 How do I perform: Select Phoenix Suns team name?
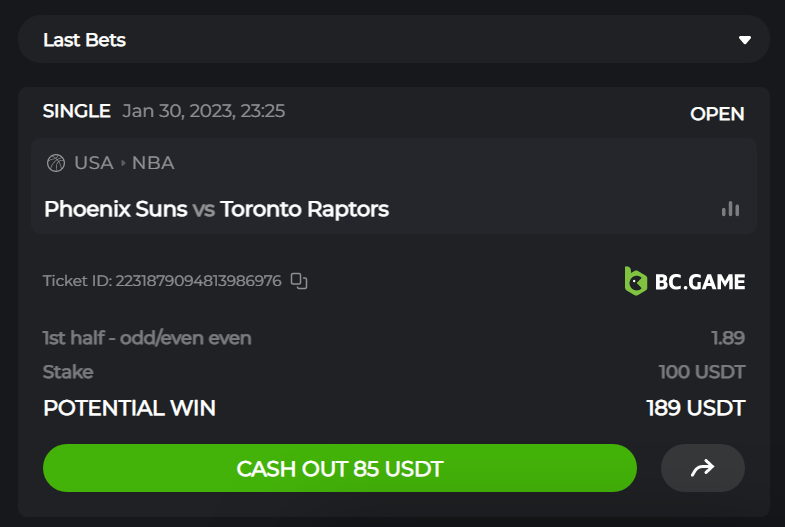115,209
